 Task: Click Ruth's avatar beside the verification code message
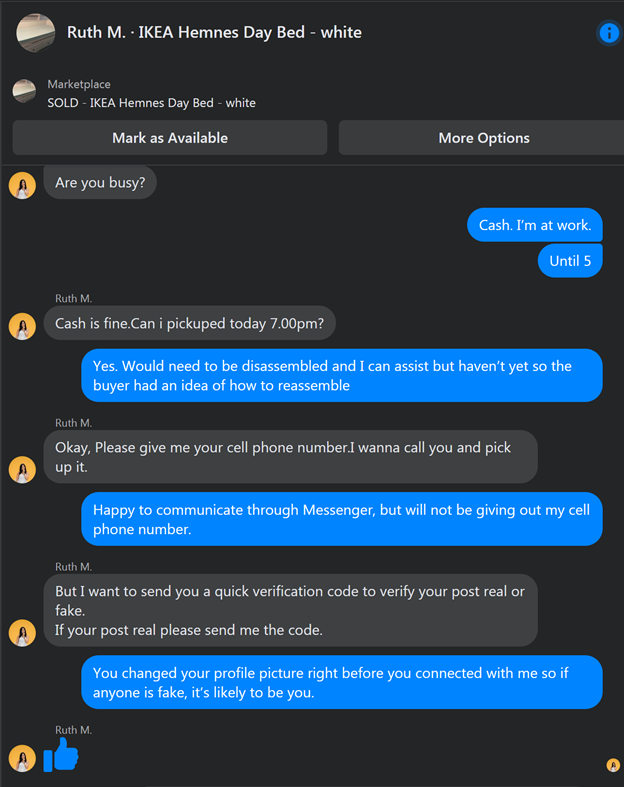tap(22, 633)
